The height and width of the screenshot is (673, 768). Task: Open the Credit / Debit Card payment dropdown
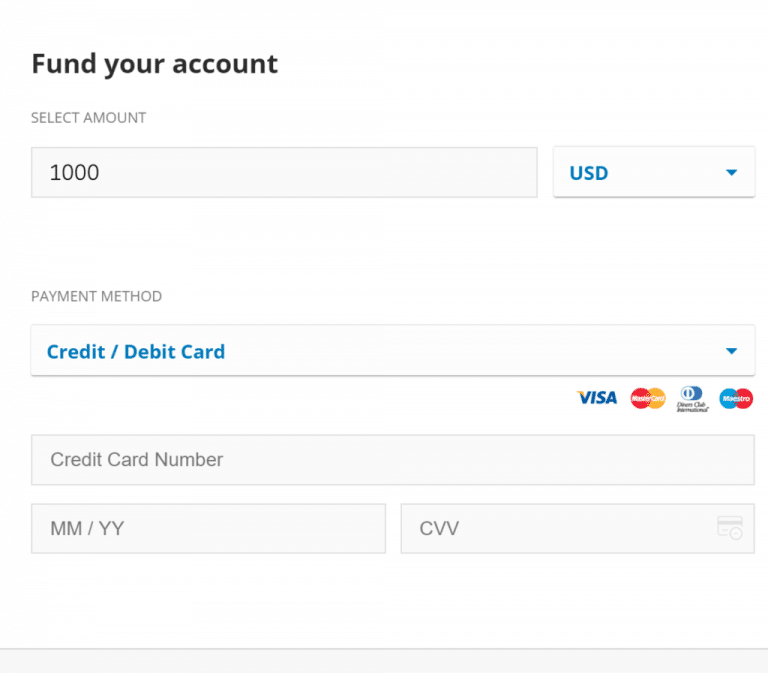pyautogui.click(x=393, y=350)
